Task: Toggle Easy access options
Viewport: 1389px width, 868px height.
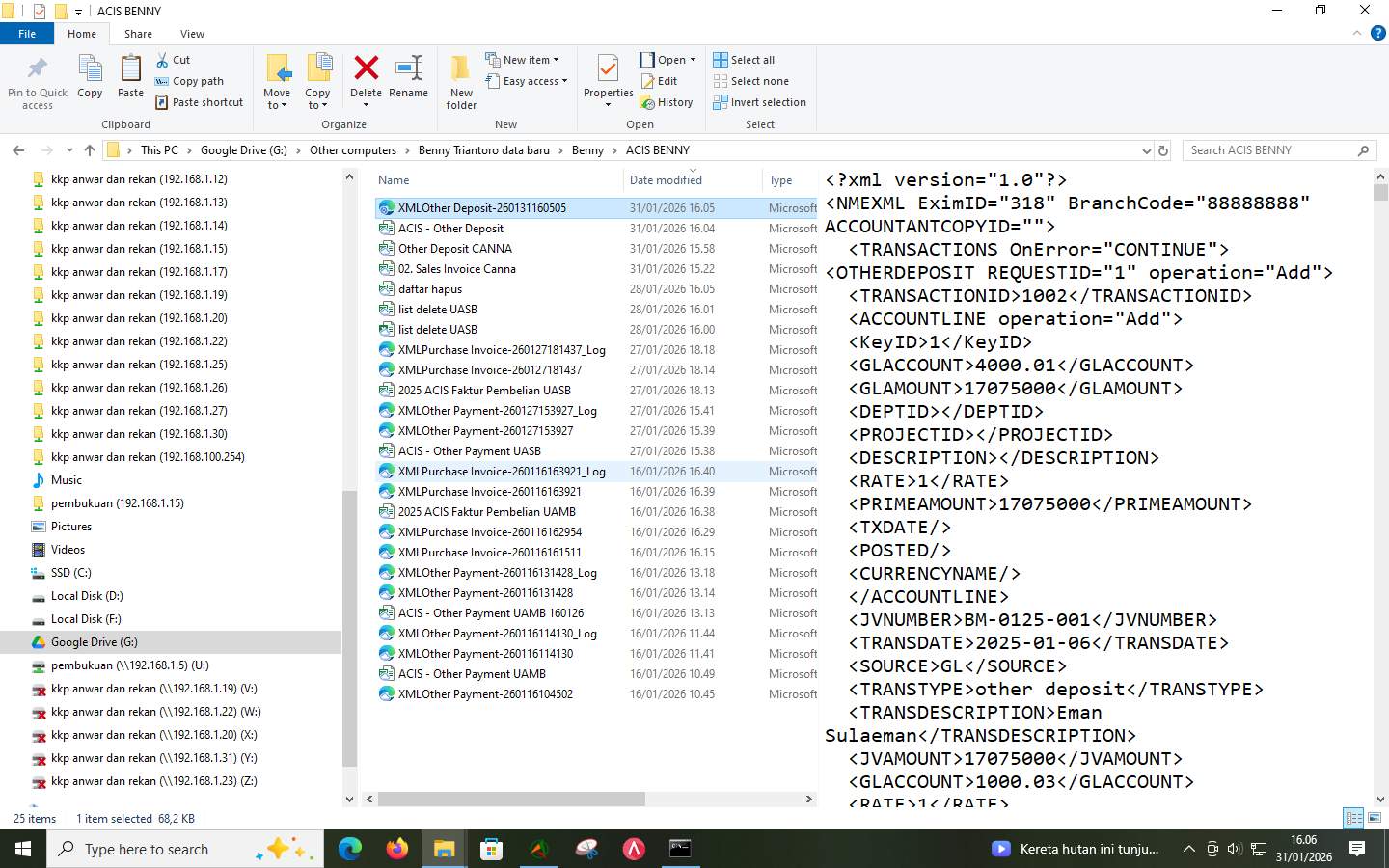Action: tap(527, 81)
